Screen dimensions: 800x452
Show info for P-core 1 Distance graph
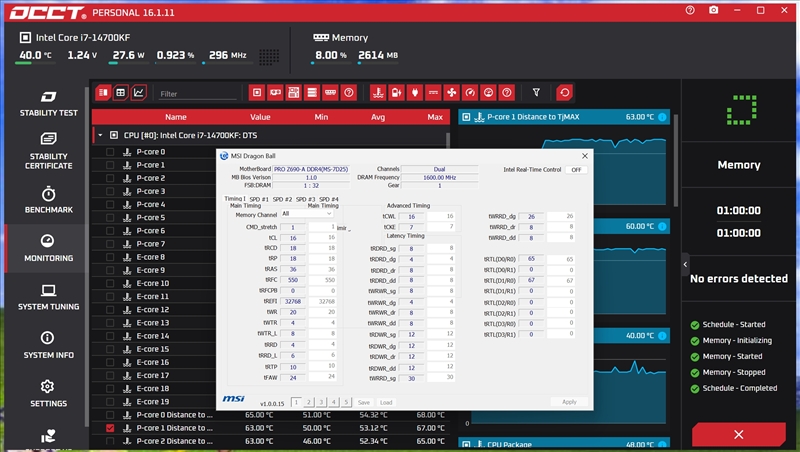click(x=662, y=117)
